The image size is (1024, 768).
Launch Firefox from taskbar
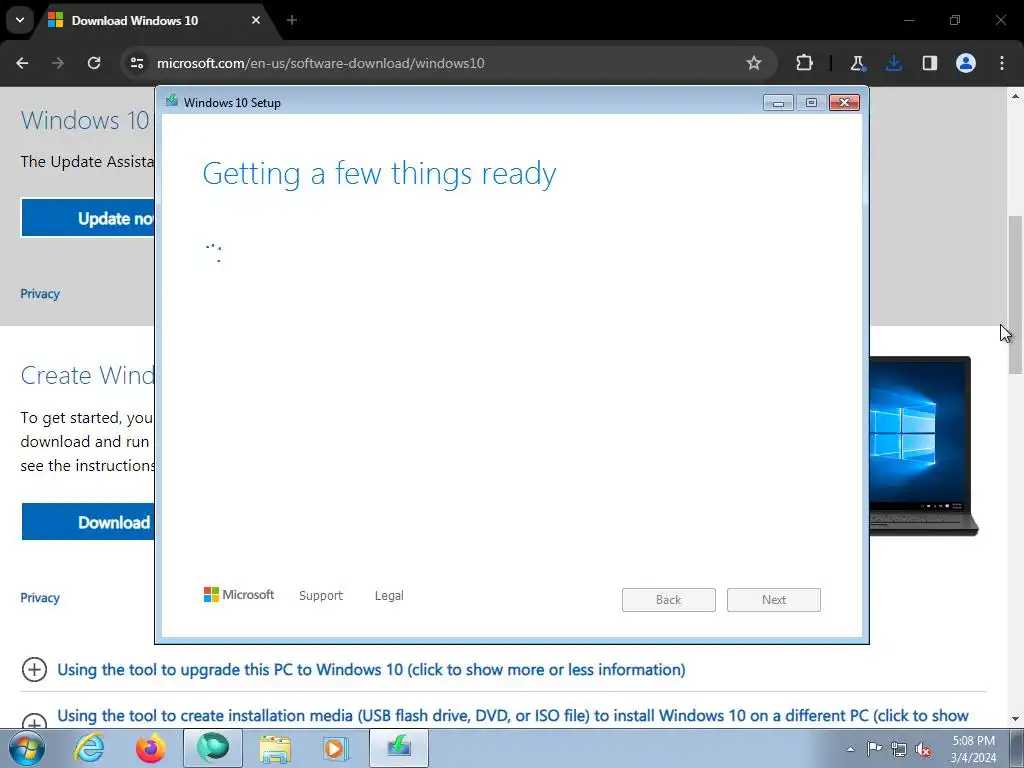click(x=151, y=748)
